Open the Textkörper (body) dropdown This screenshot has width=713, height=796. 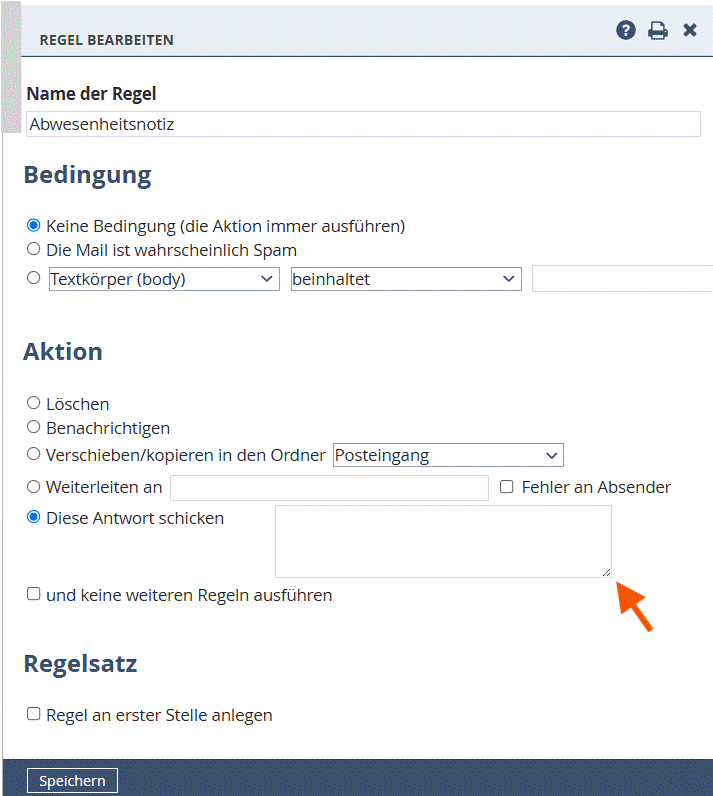tap(164, 279)
